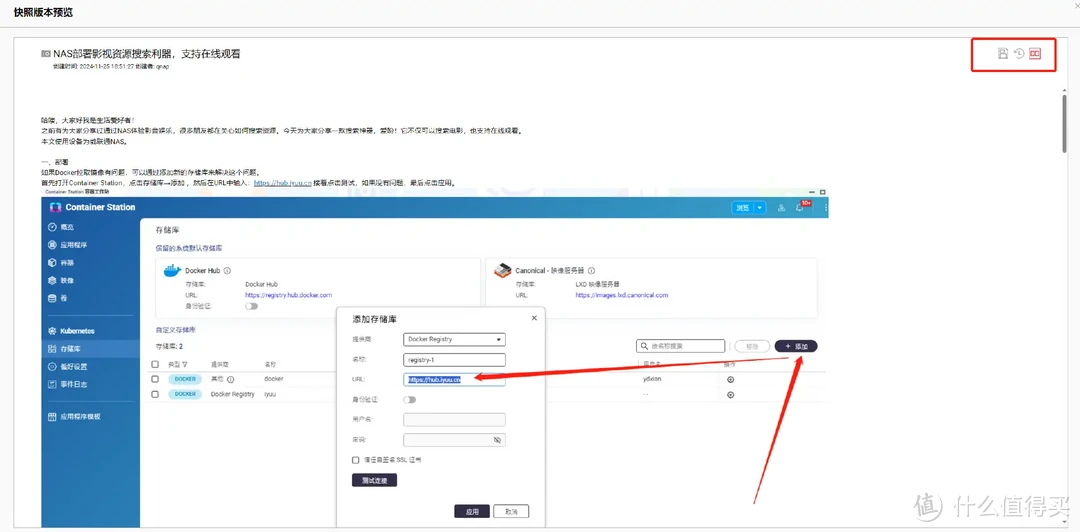The image size is (1080, 532).
Task: Open the three-dot more menu in header
Action: point(825,207)
